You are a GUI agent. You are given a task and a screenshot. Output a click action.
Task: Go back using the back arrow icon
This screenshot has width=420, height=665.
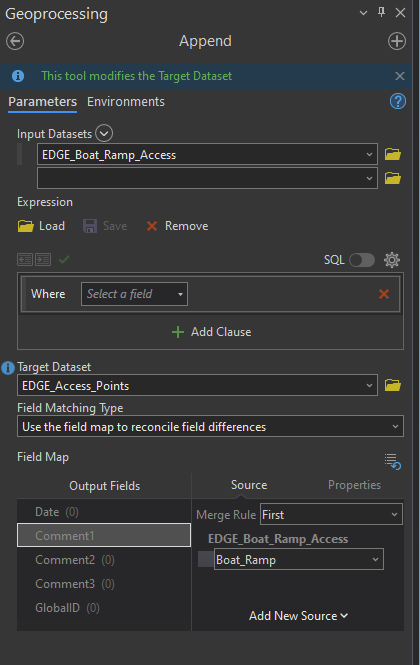15,42
